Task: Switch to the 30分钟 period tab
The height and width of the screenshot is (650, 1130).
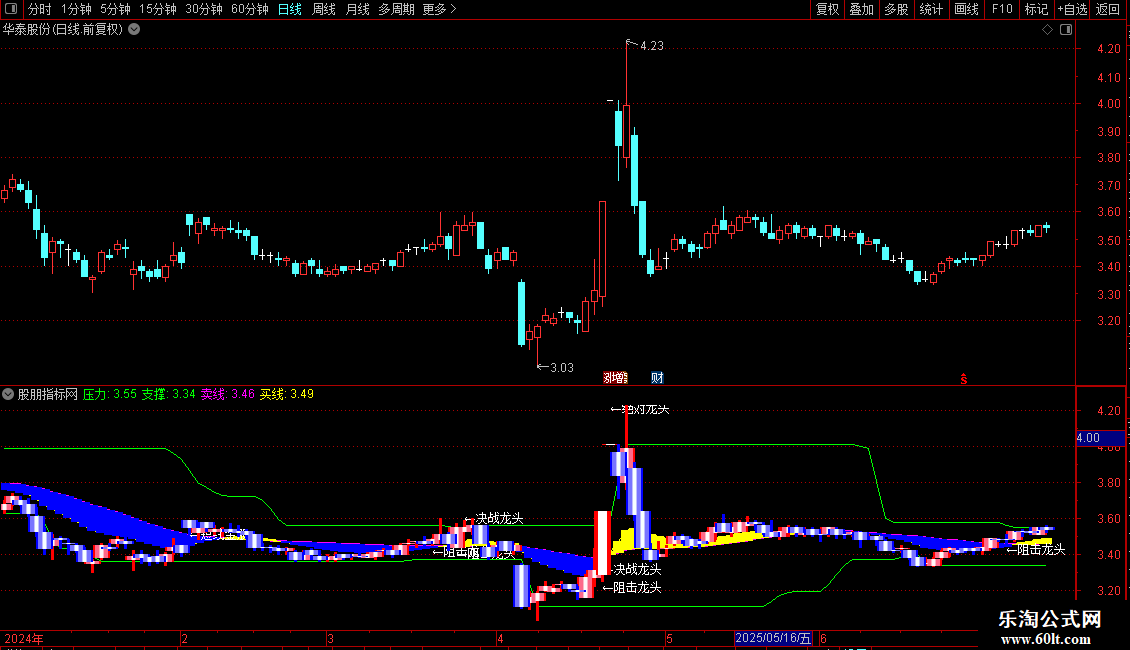Action: click(204, 9)
